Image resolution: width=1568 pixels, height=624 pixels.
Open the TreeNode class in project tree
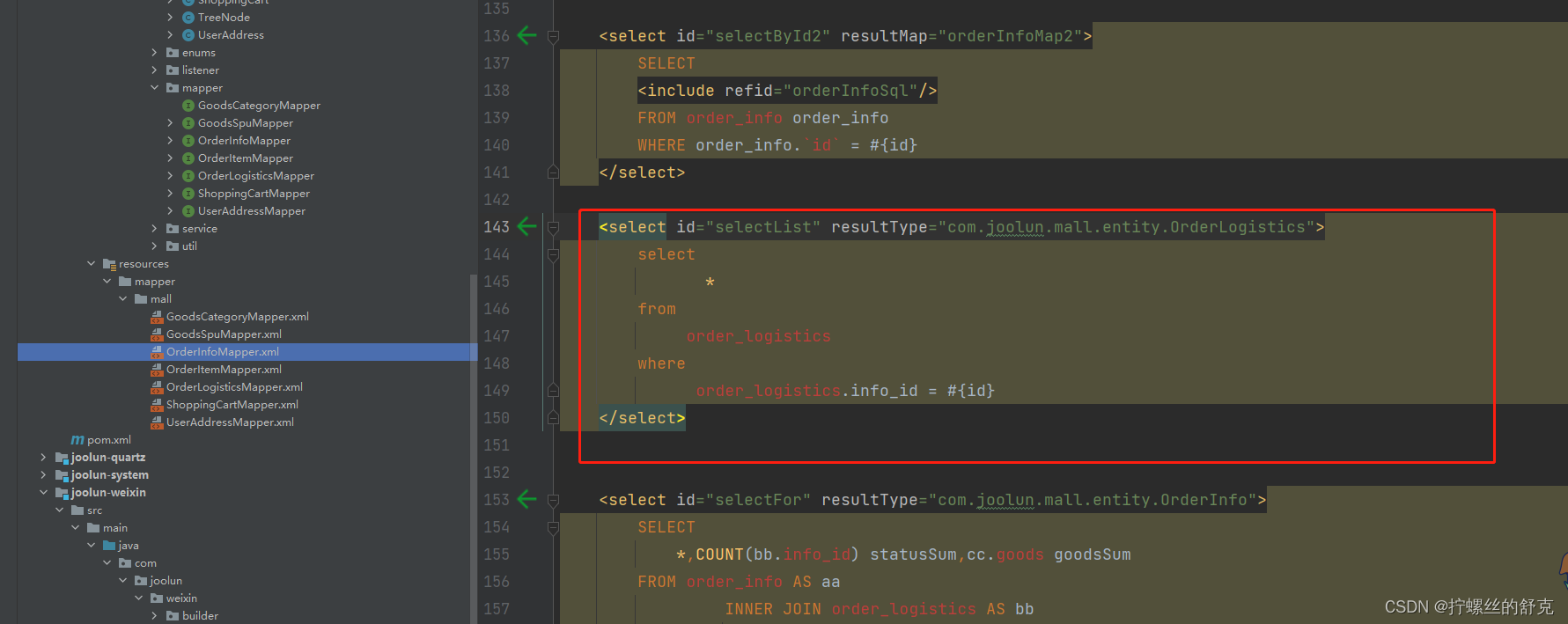(224, 17)
